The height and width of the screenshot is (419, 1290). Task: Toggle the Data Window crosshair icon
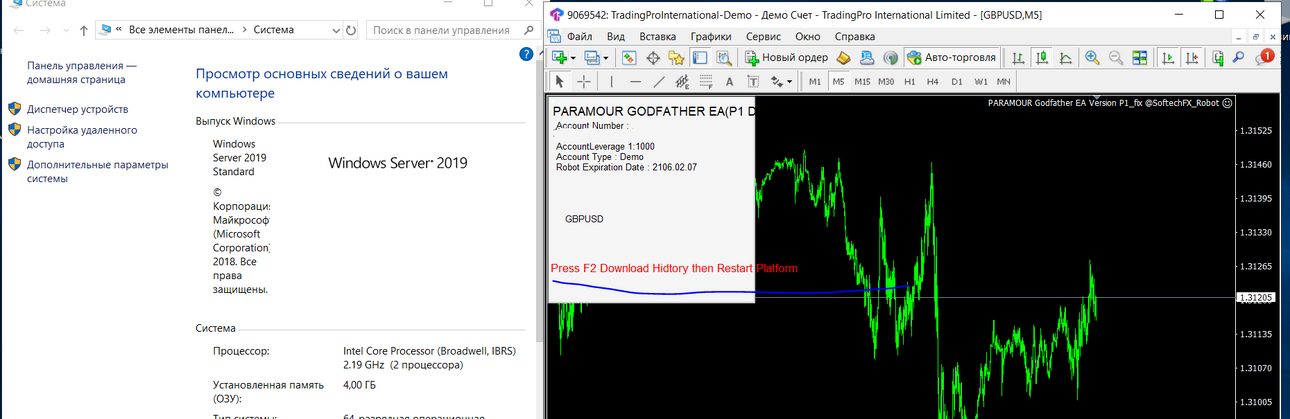(653, 57)
